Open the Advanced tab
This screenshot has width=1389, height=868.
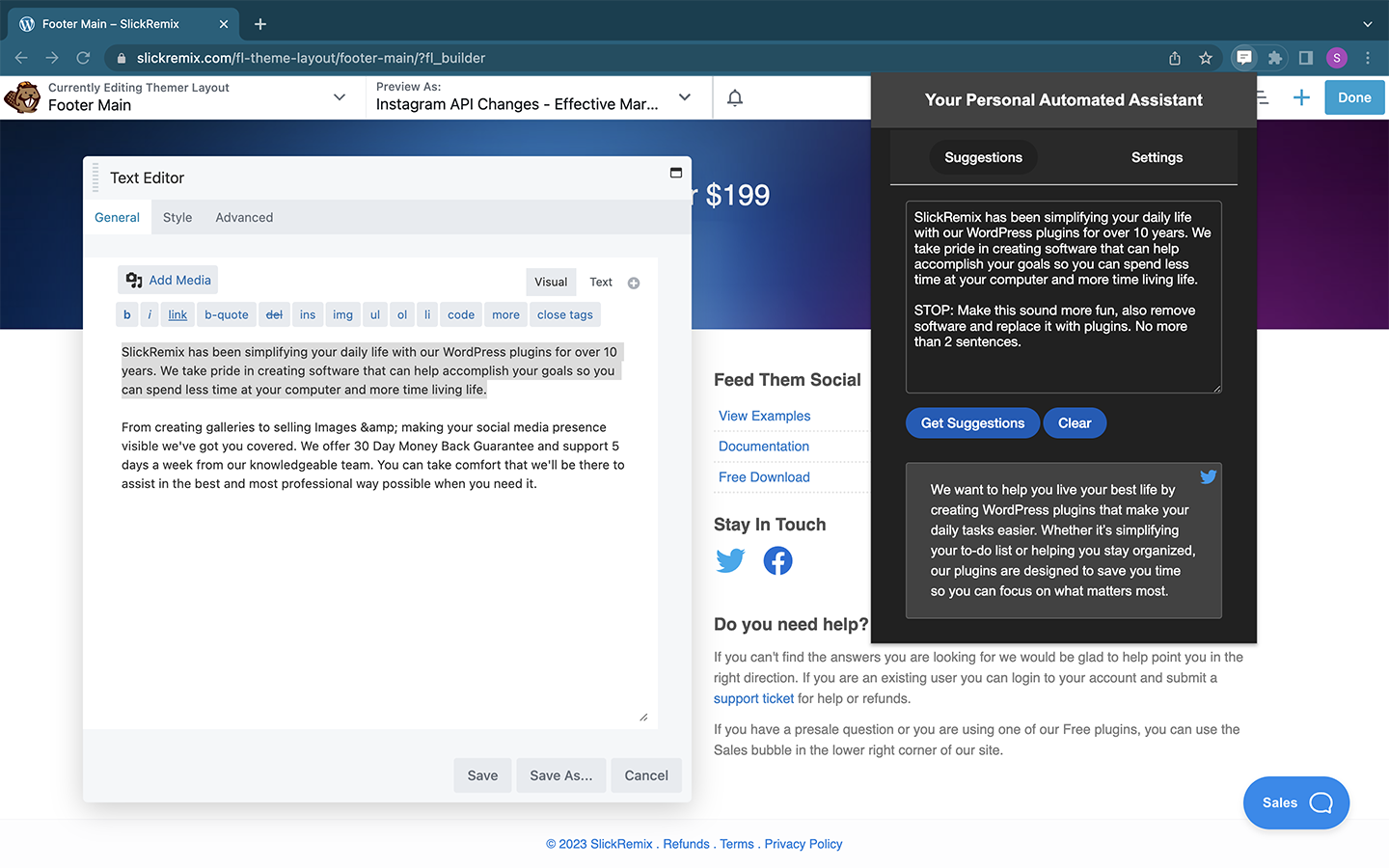point(244,217)
